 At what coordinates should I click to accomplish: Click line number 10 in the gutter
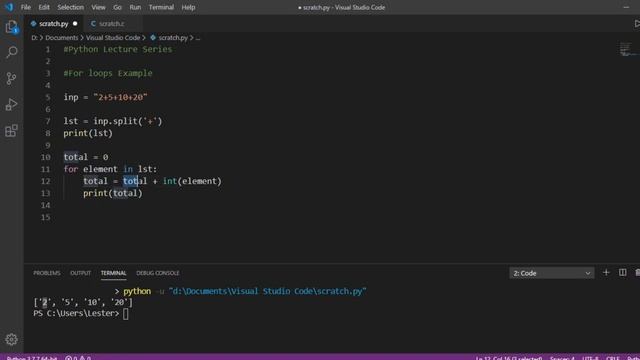(46, 157)
